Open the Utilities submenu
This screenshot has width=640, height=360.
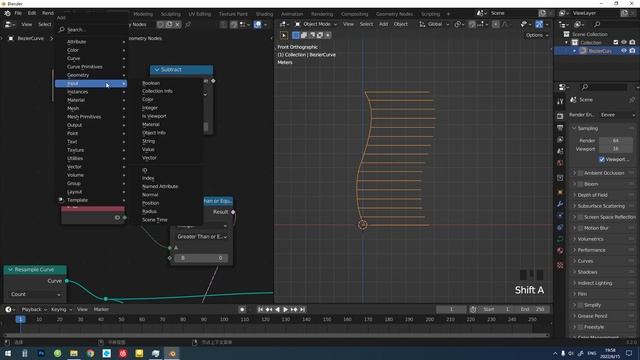coord(91,158)
